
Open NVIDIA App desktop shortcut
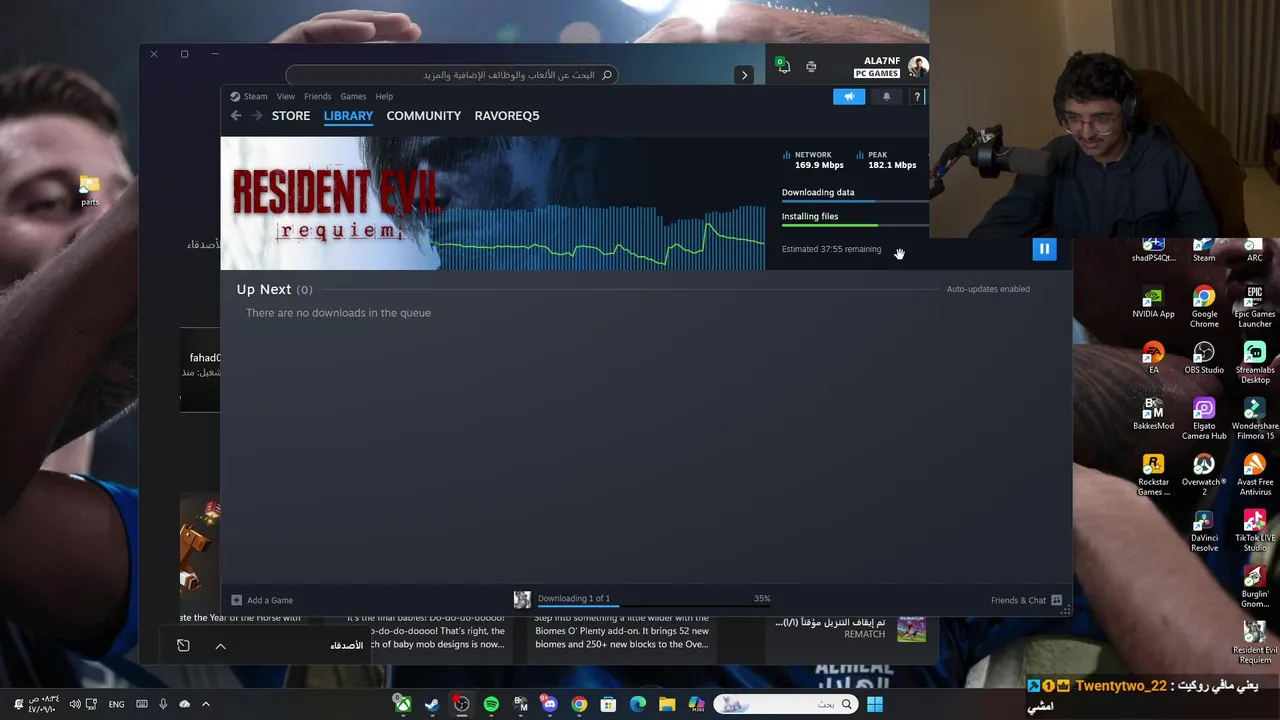click(1153, 303)
